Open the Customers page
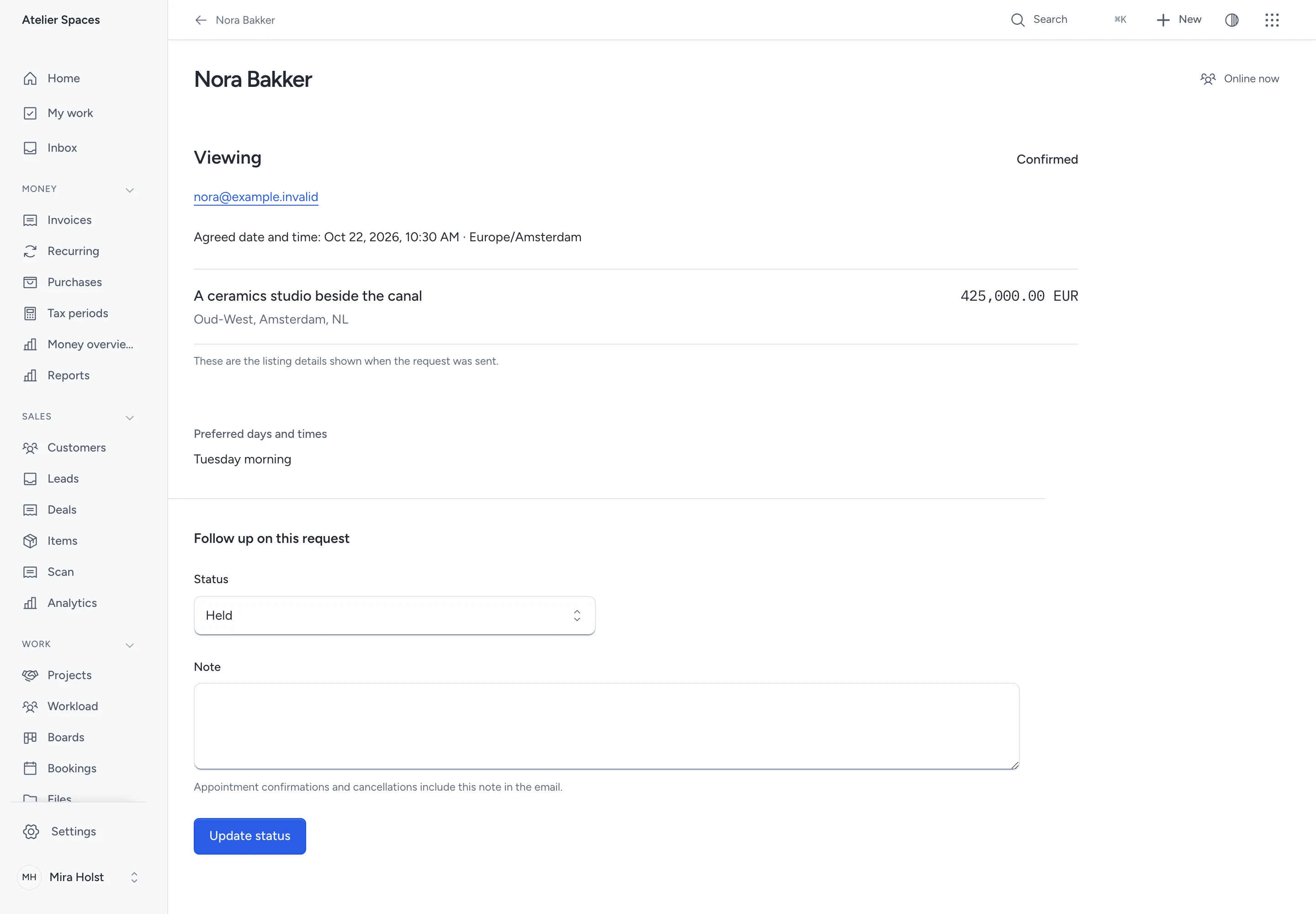 coord(77,448)
